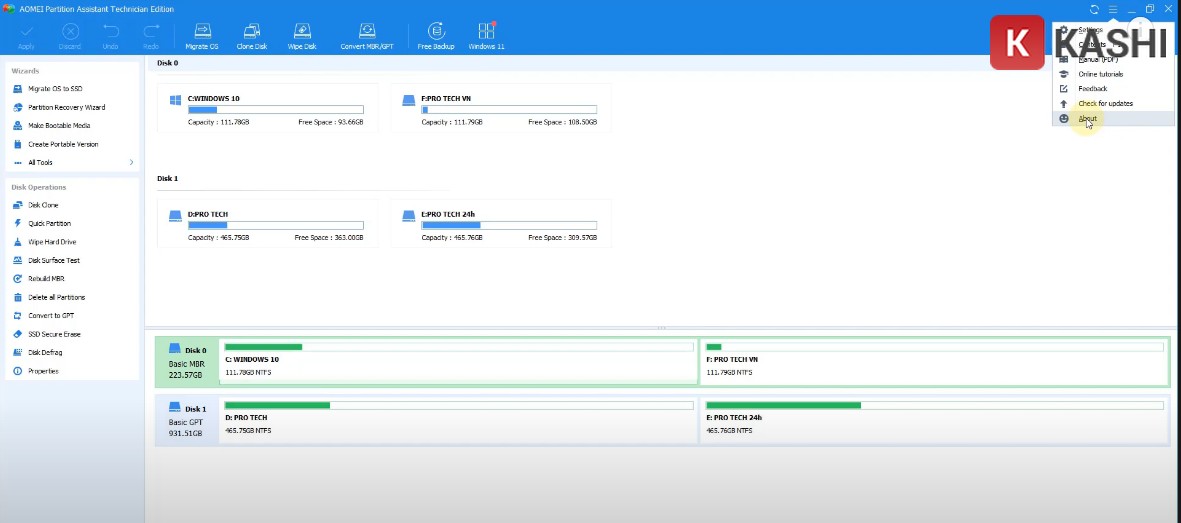Viewport: 1181px width, 523px height.
Task: Open Online tutorials from the menu
Action: coord(1100,74)
